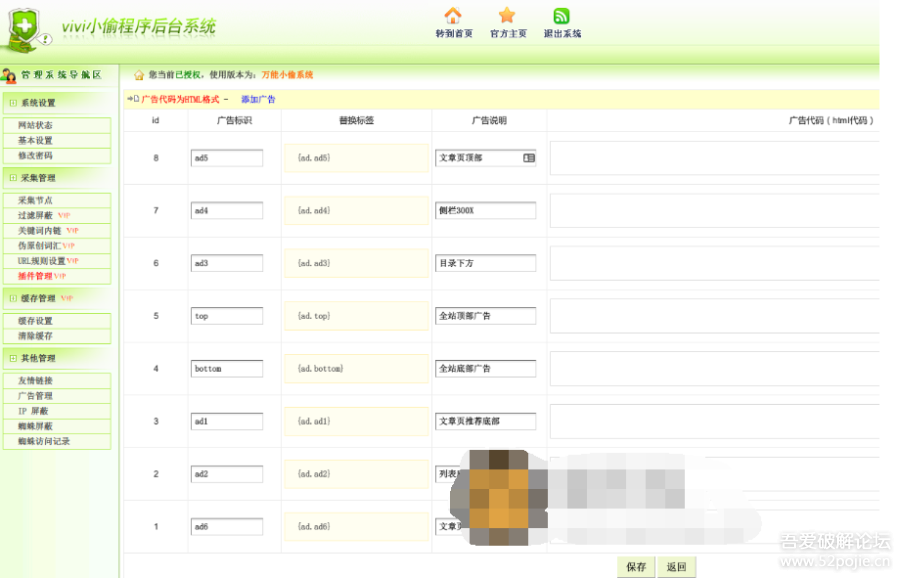The height and width of the screenshot is (578, 900).
Task: Click the user icon beside 管理系统导航区
Action: 9,76
